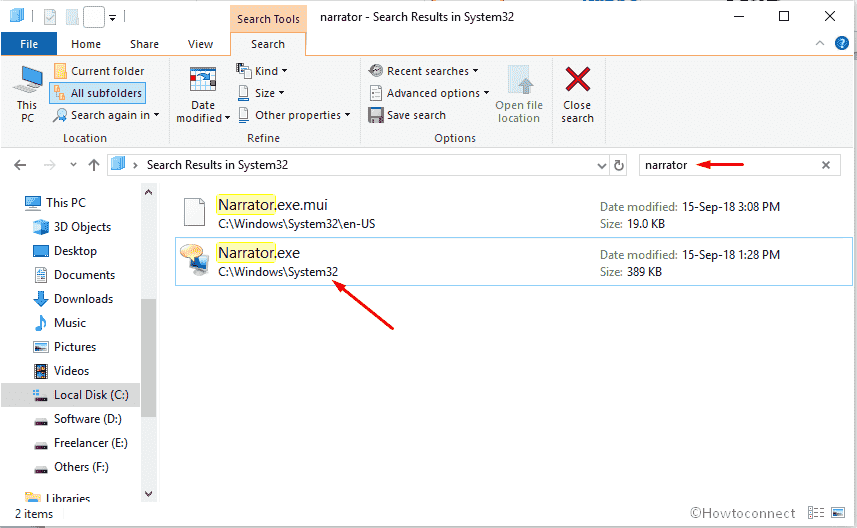Open the Kind filter dropdown
The height and width of the screenshot is (528, 857).
click(x=262, y=71)
